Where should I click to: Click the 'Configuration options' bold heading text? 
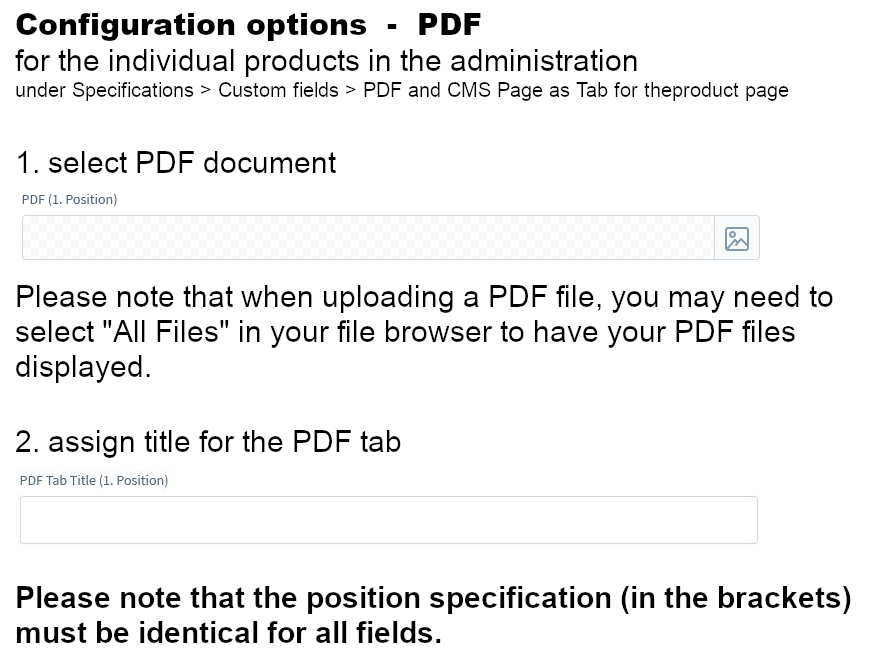tap(191, 26)
